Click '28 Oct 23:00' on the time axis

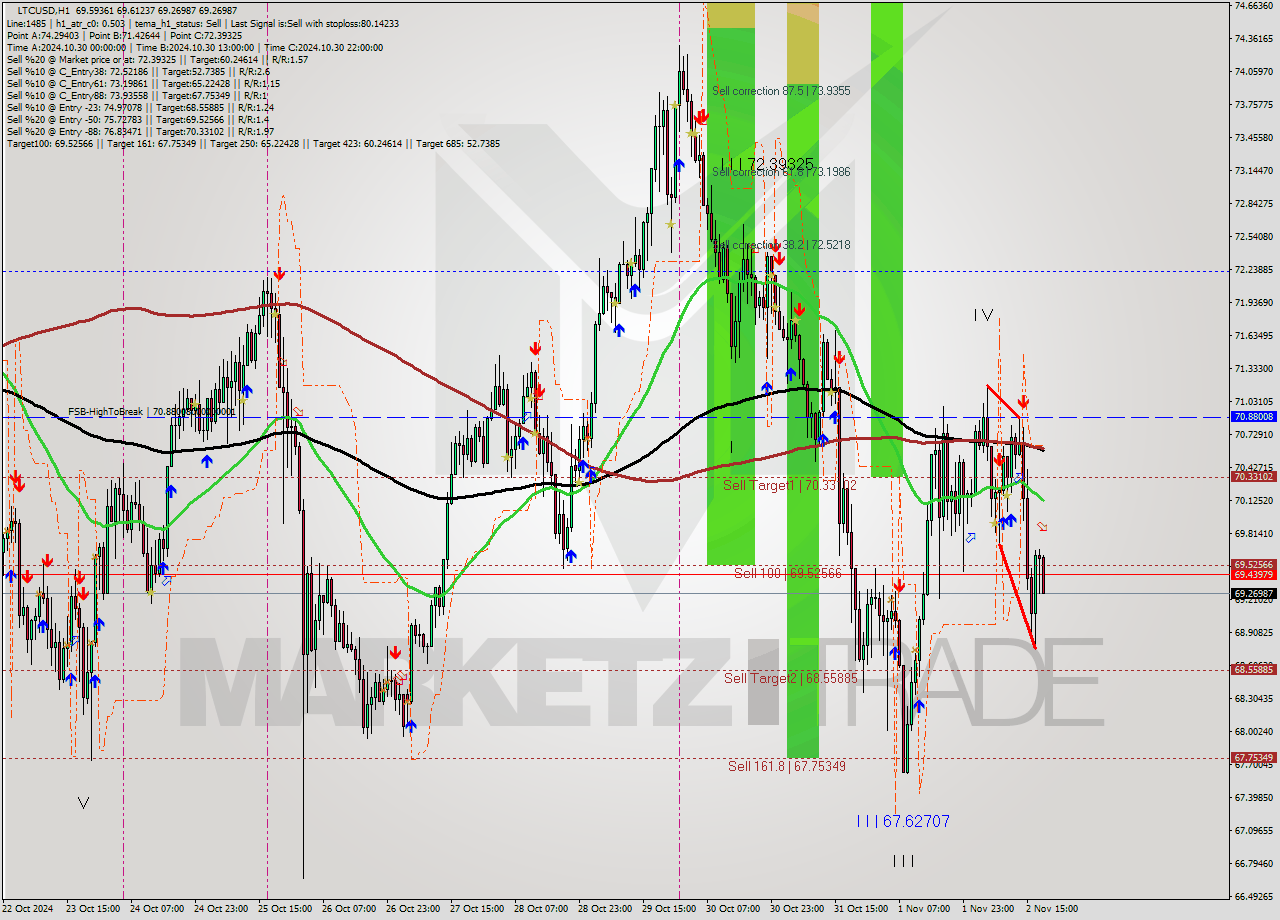point(605,909)
